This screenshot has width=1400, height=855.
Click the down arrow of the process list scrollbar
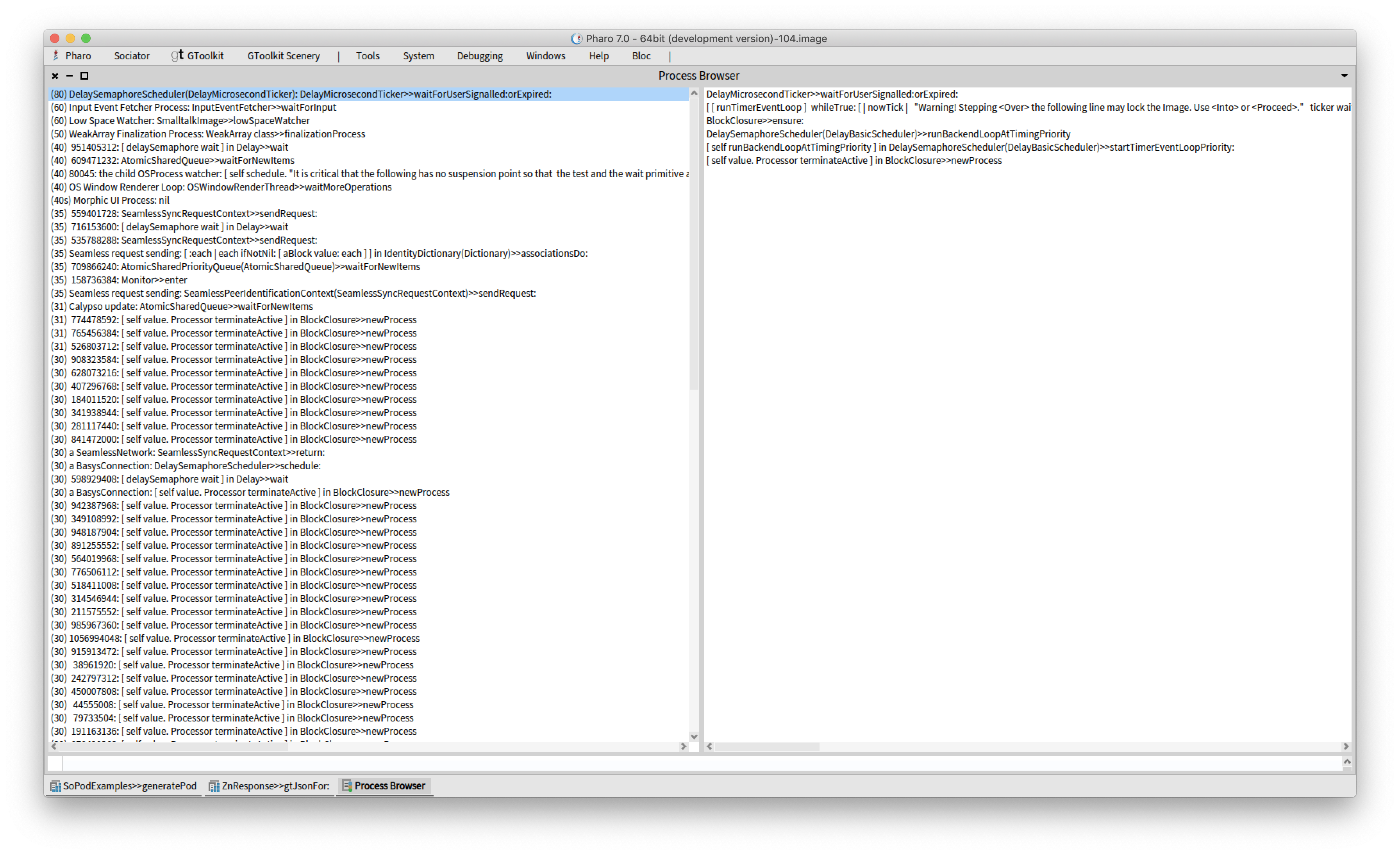click(x=694, y=736)
